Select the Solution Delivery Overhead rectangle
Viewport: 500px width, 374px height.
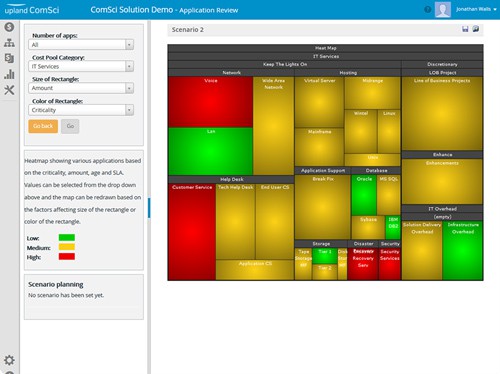coord(422,250)
